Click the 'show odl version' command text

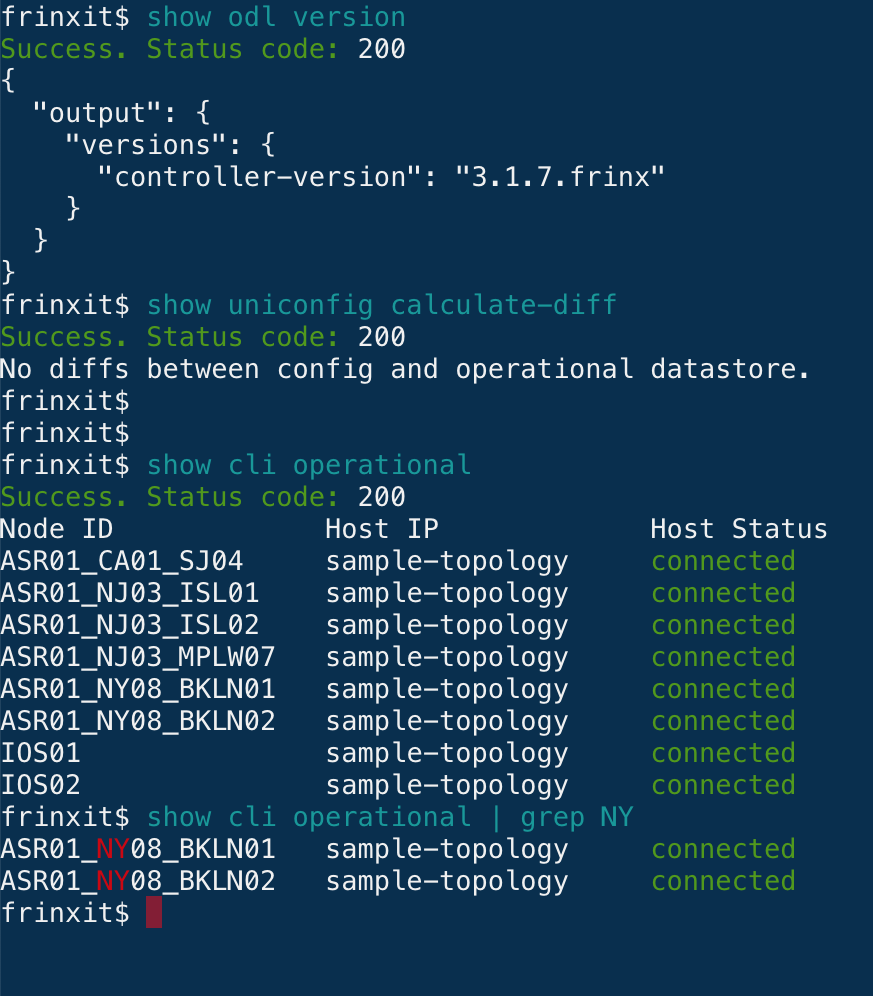[x=276, y=17]
